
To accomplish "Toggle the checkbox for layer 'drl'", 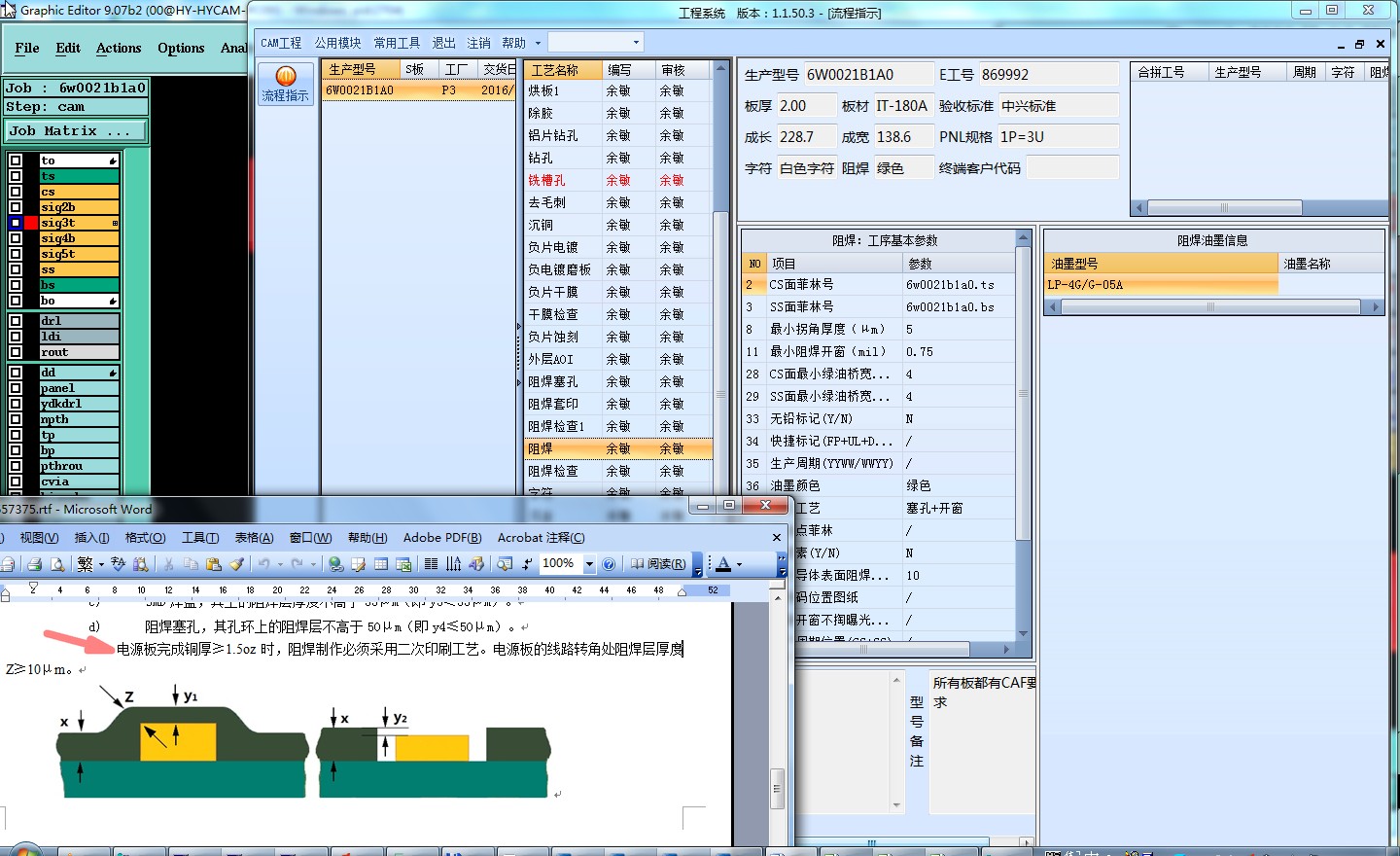I will (x=16, y=321).
